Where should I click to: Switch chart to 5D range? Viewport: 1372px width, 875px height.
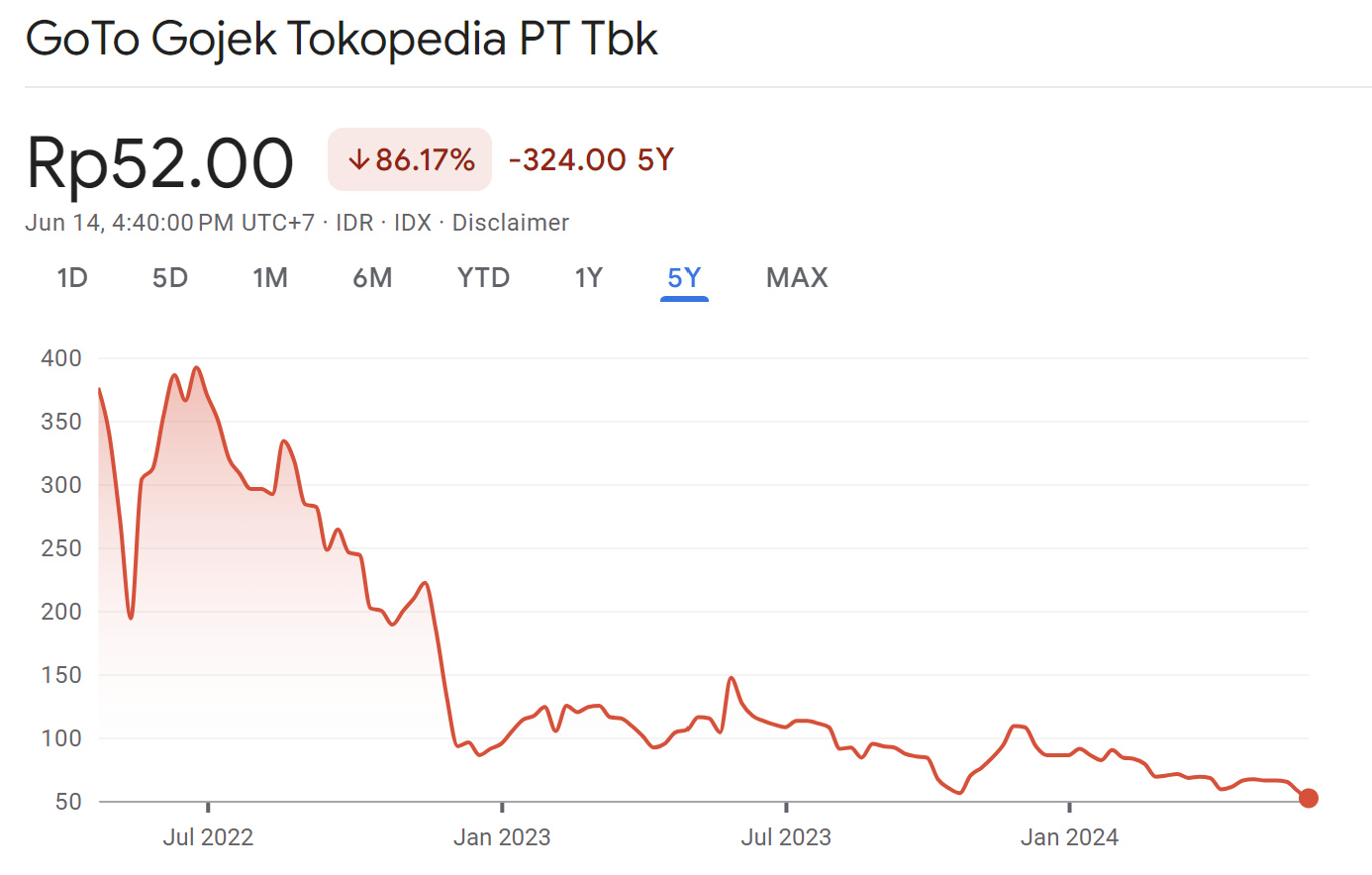click(170, 278)
